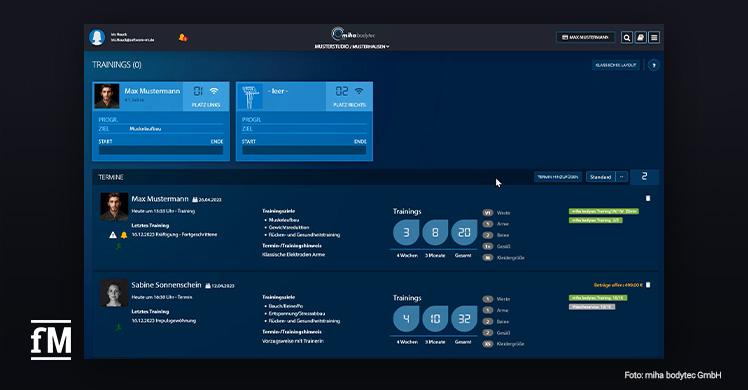Click the 4 Wochen bubble showing 4

[406, 318]
